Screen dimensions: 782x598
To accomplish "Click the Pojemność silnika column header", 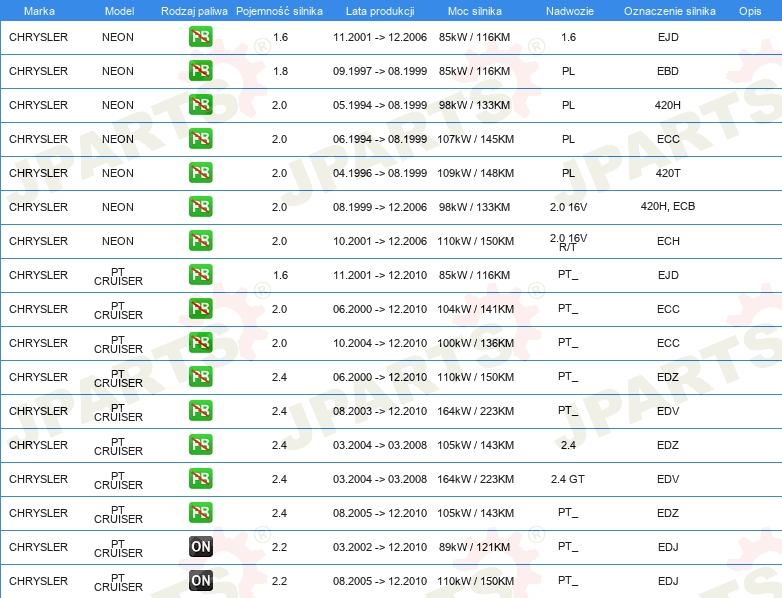I will click(279, 11).
